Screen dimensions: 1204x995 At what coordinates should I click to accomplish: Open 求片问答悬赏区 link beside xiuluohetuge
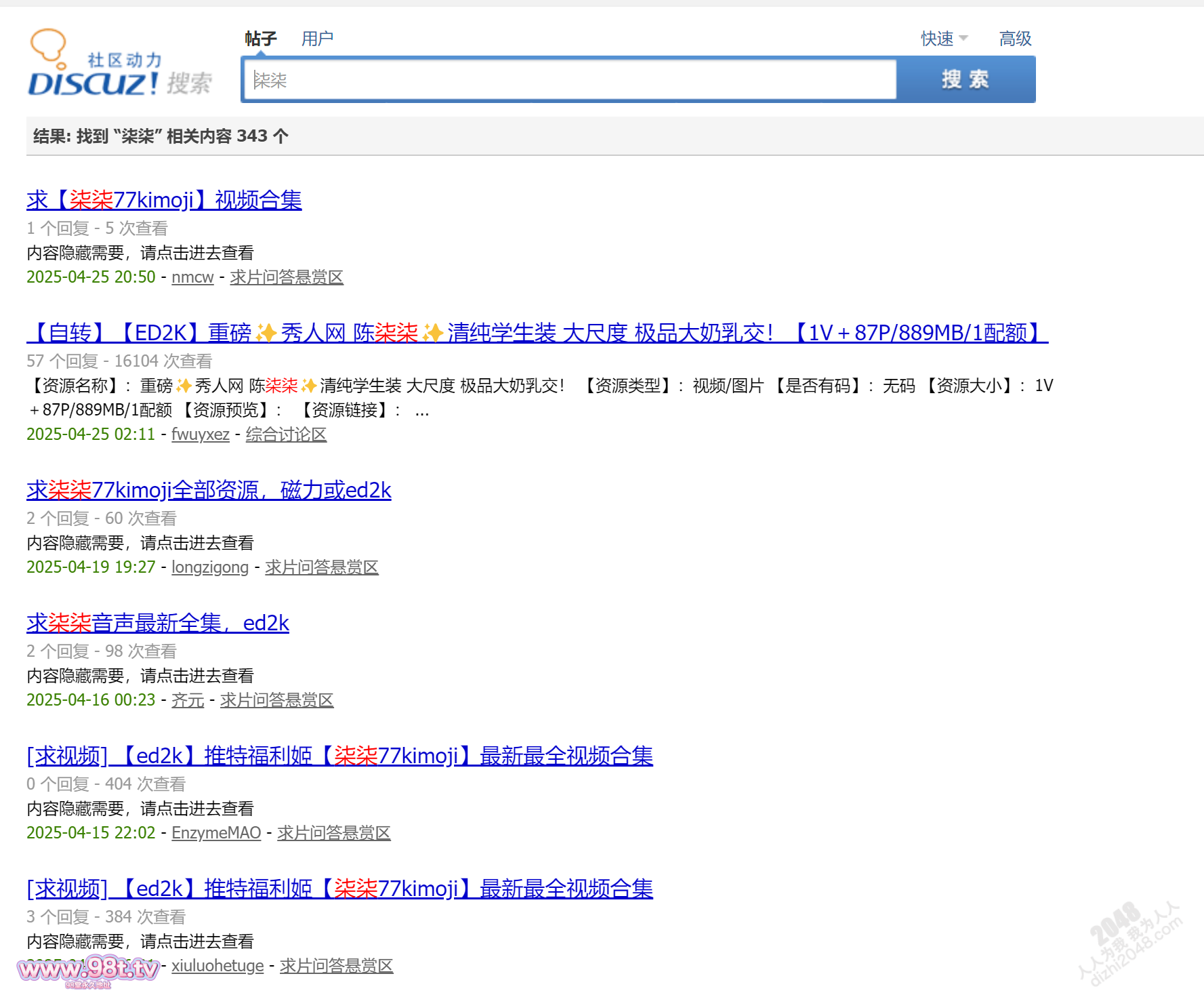click(x=337, y=966)
